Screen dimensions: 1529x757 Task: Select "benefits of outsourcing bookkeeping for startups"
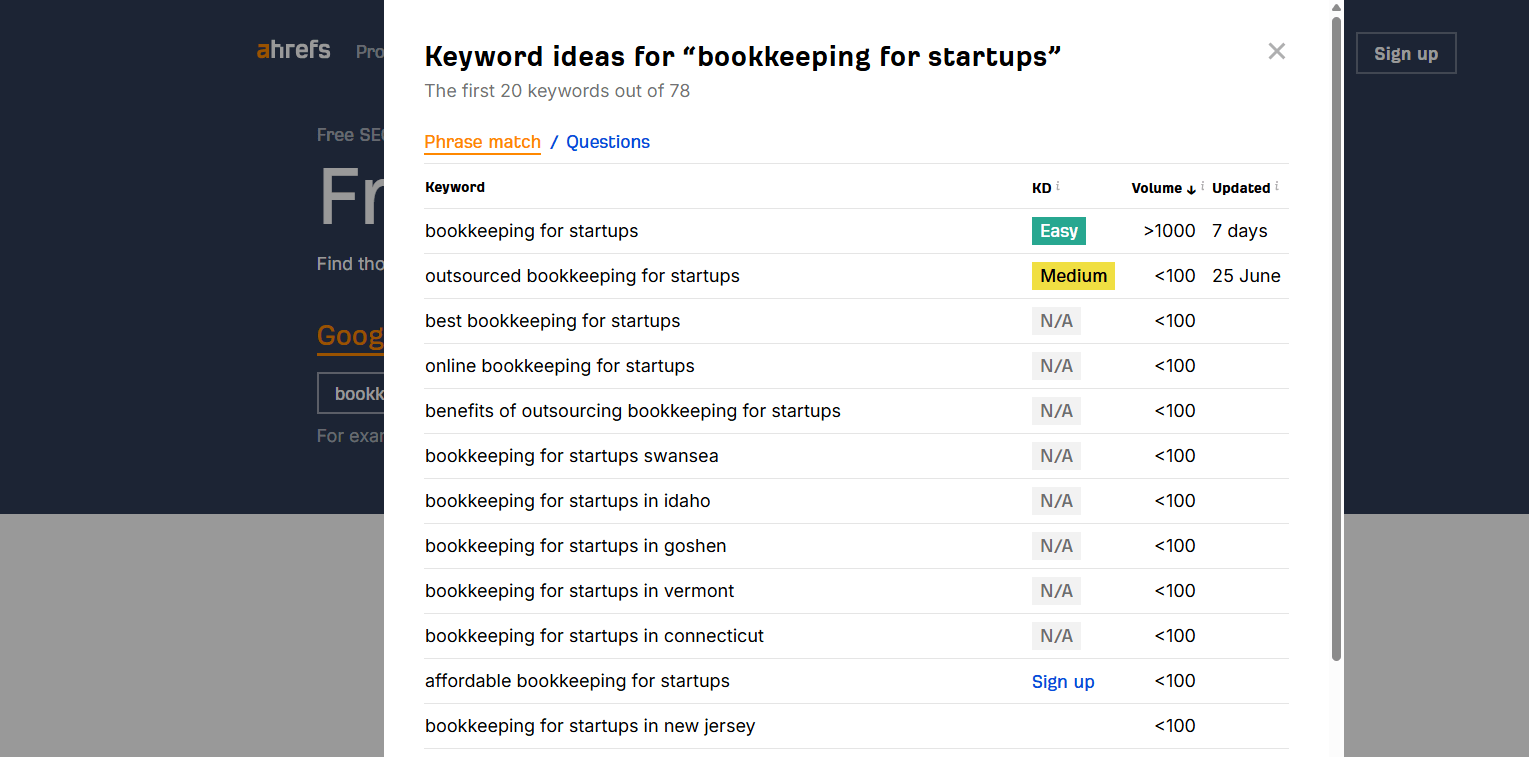click(633, 411)
